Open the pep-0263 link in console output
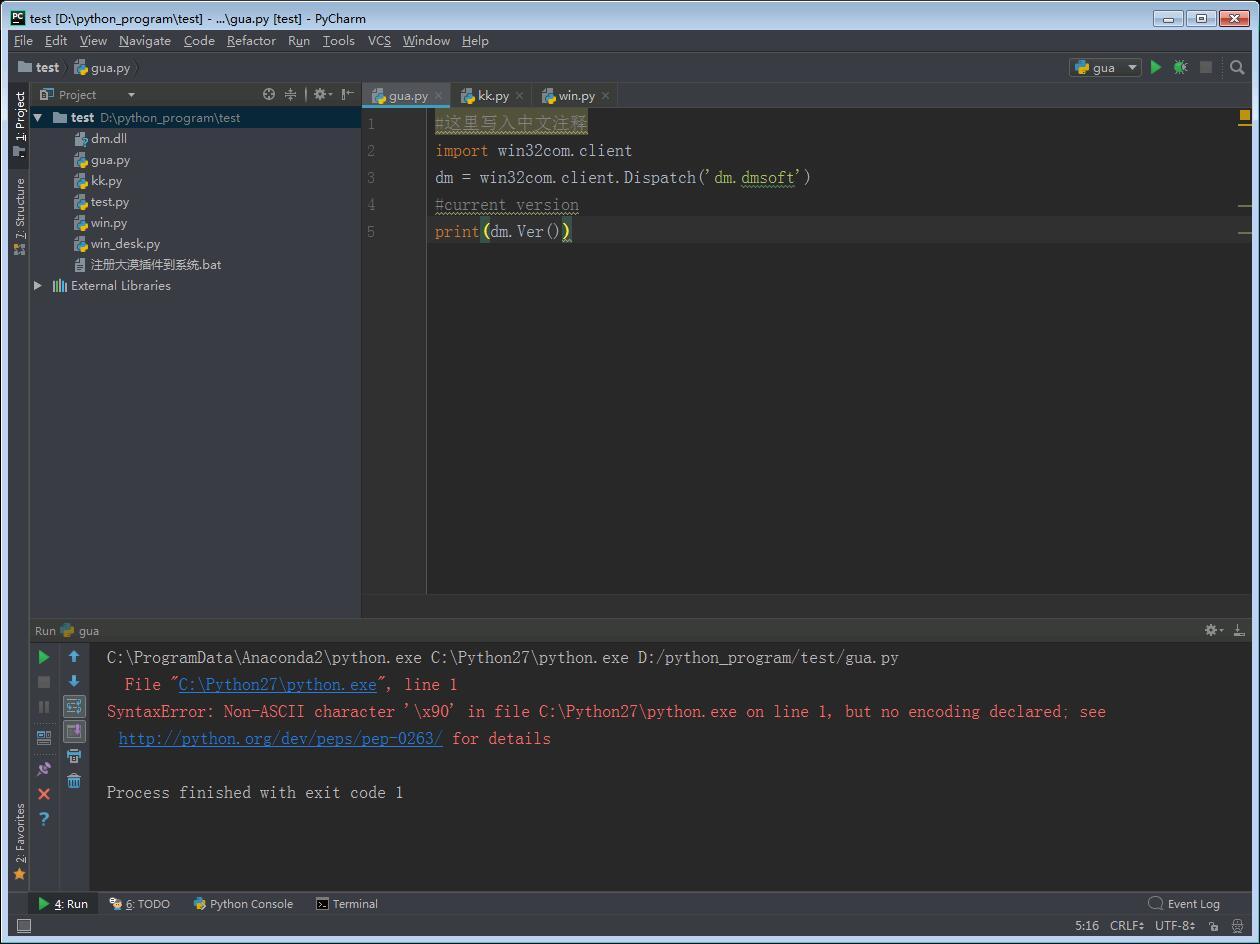1260x944 pixels. [x=280, y=739]
